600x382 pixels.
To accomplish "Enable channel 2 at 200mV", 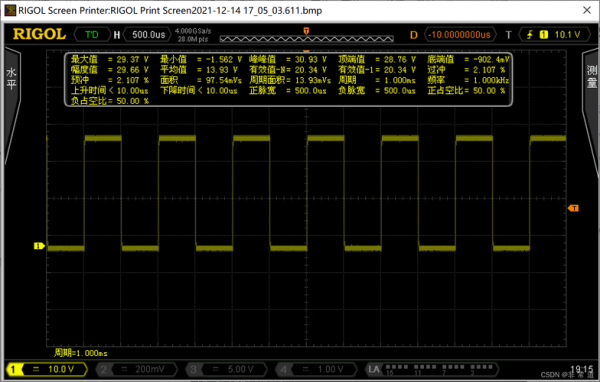I will pos(137,369).
